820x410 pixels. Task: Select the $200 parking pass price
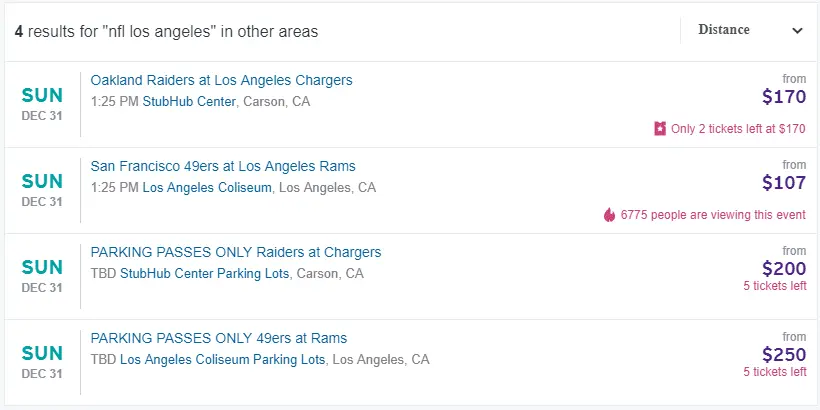click(x=783, y=269)
